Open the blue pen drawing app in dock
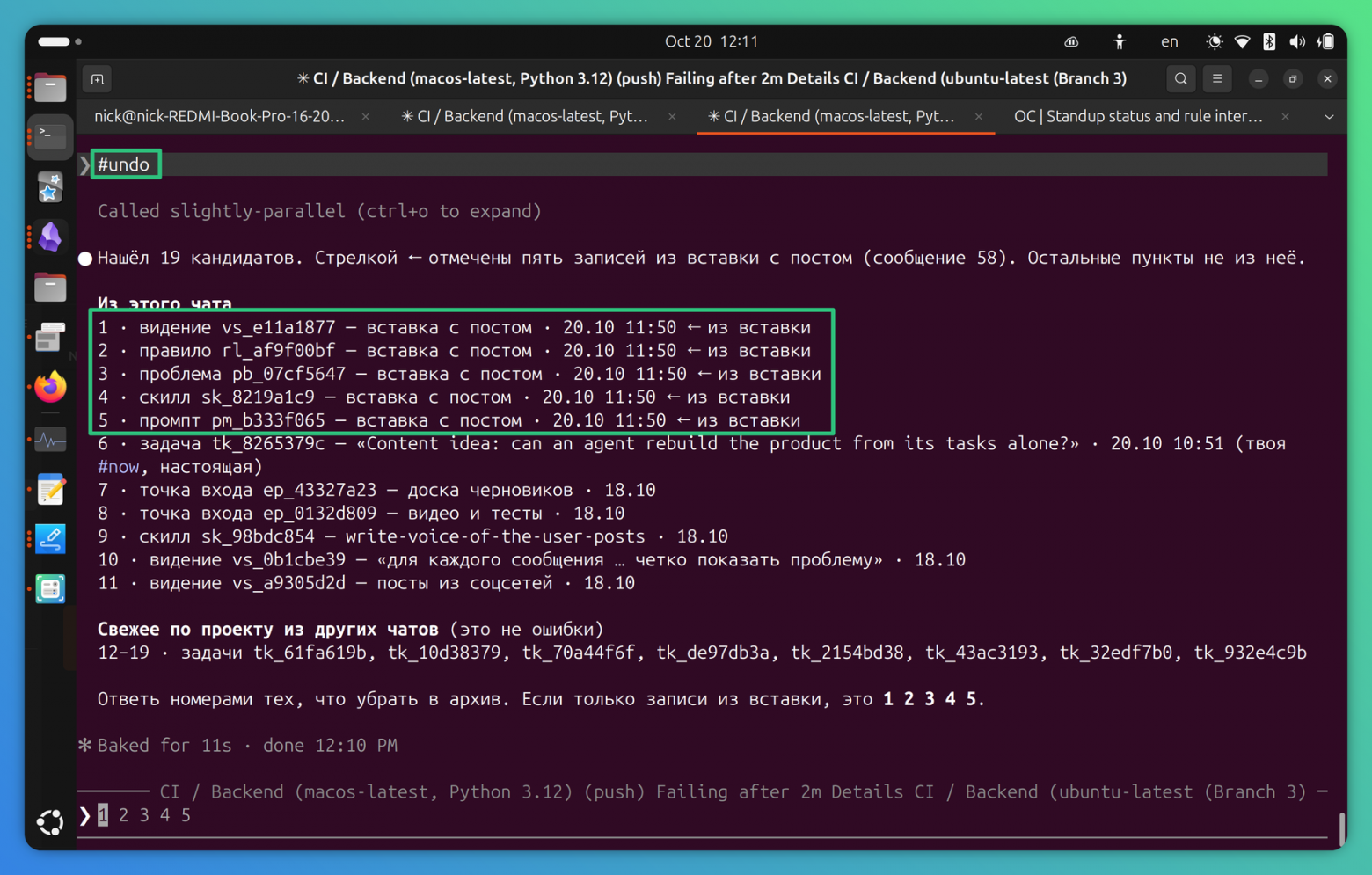Viewport: 1372px width, 875px height. click(x=50, y=538)
